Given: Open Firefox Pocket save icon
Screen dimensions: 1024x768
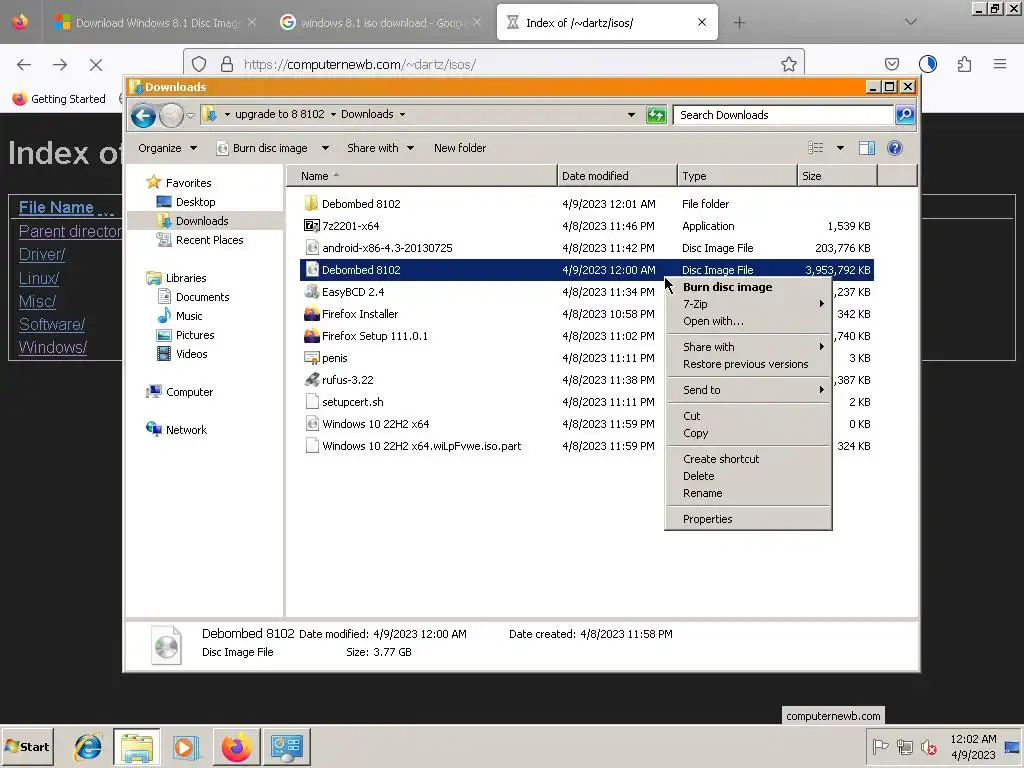Looking at the screenshot, I should coord(891,64).
